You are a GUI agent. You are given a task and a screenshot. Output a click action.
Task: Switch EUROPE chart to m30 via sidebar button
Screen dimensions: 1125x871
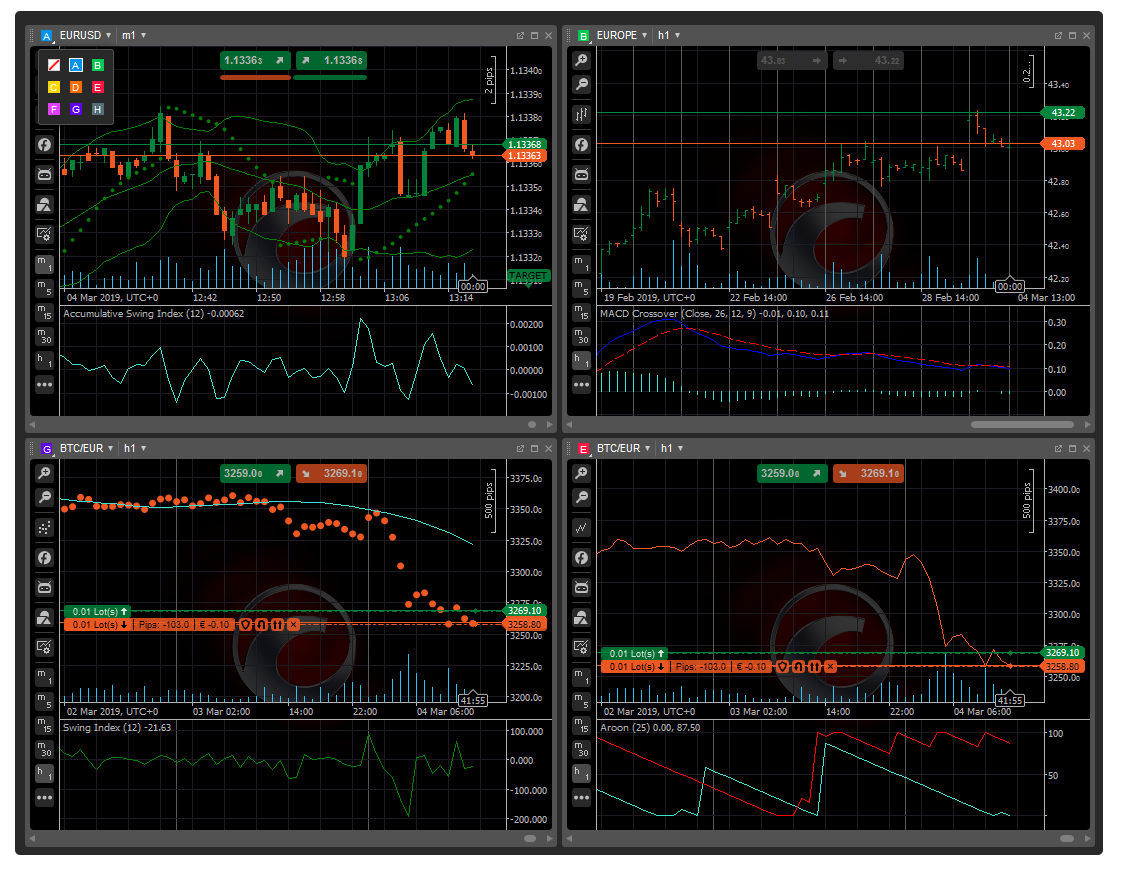coord(581,336)
